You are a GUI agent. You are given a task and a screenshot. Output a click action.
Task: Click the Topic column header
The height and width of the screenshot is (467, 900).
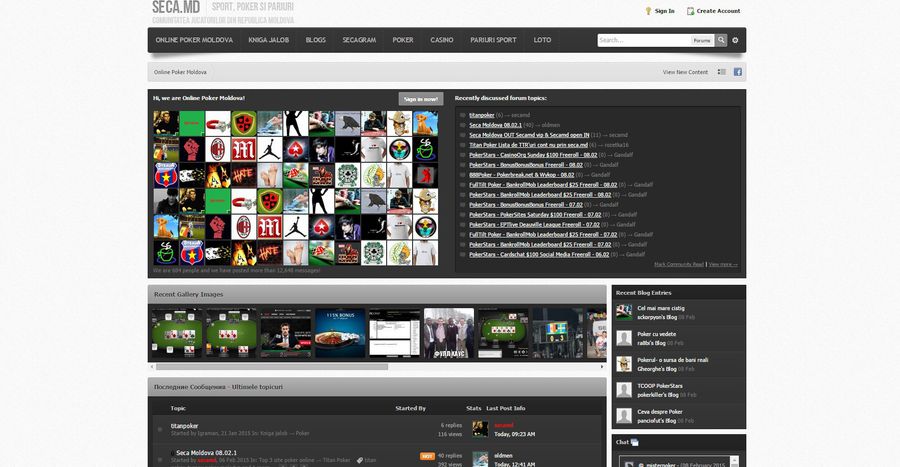[x=178, y=408]
